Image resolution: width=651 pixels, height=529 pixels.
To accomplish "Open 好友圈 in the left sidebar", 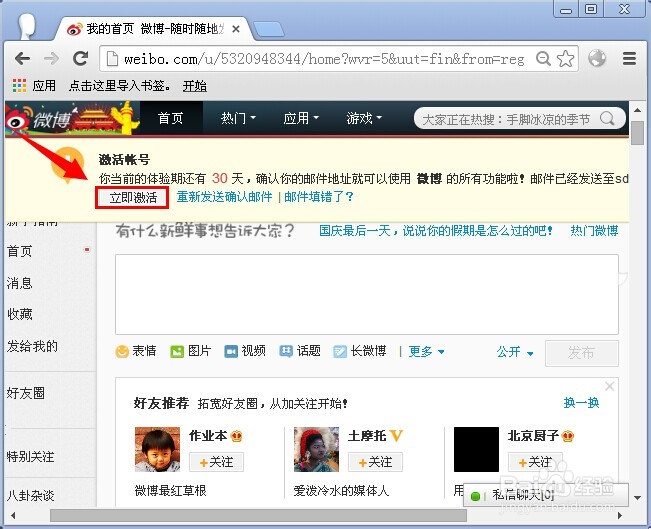I will (x=26, y=393).
